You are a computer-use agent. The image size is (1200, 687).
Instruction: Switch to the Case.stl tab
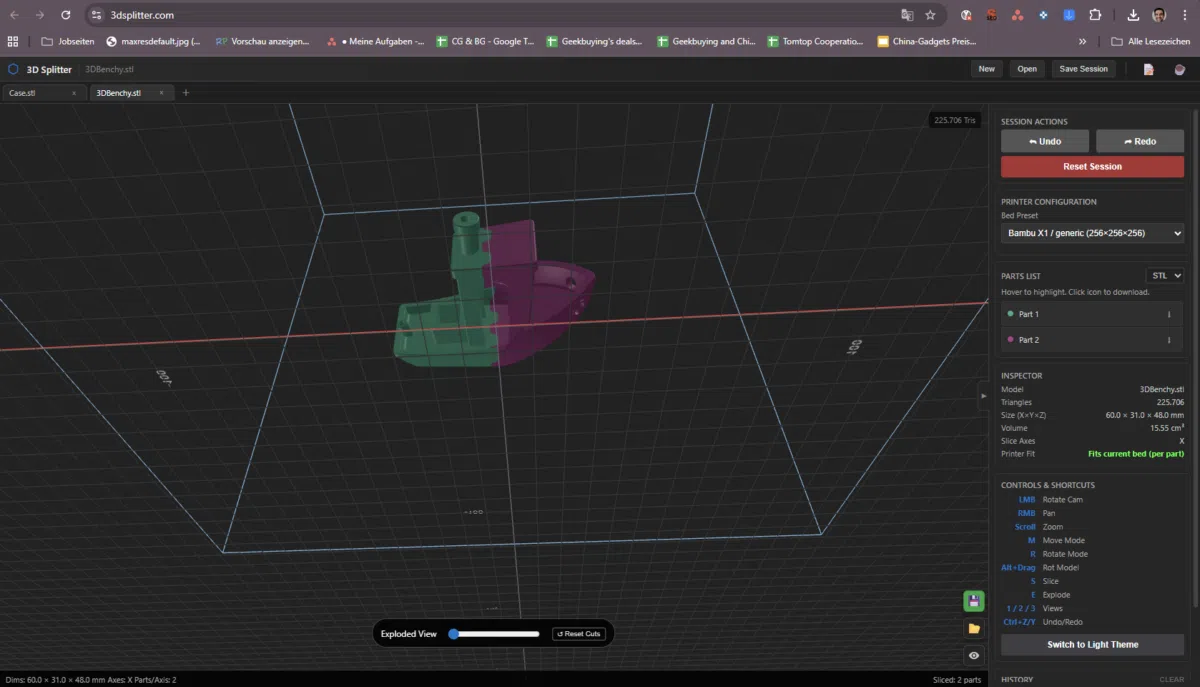[x=24, y=92]
